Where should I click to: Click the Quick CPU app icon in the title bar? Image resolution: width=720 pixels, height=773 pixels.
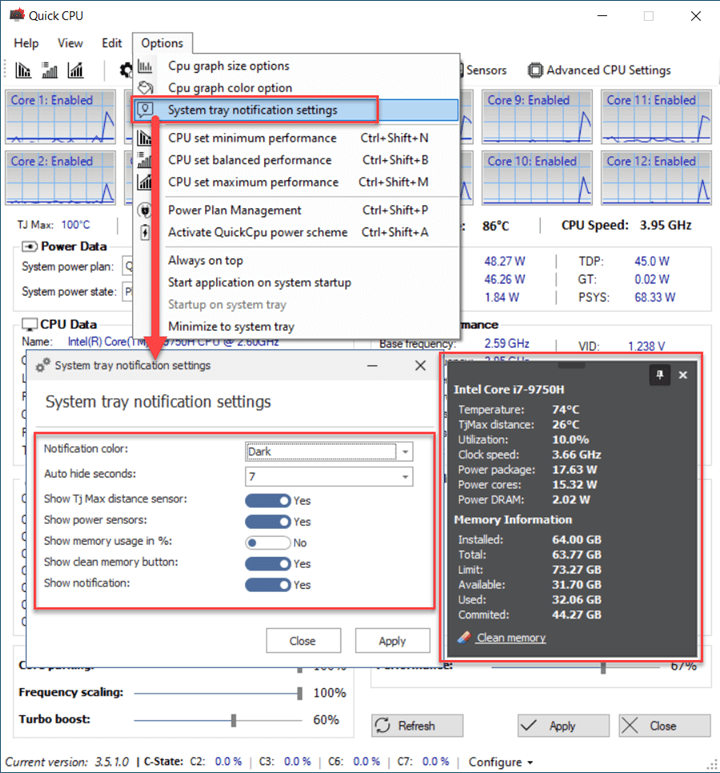[17, 15]
